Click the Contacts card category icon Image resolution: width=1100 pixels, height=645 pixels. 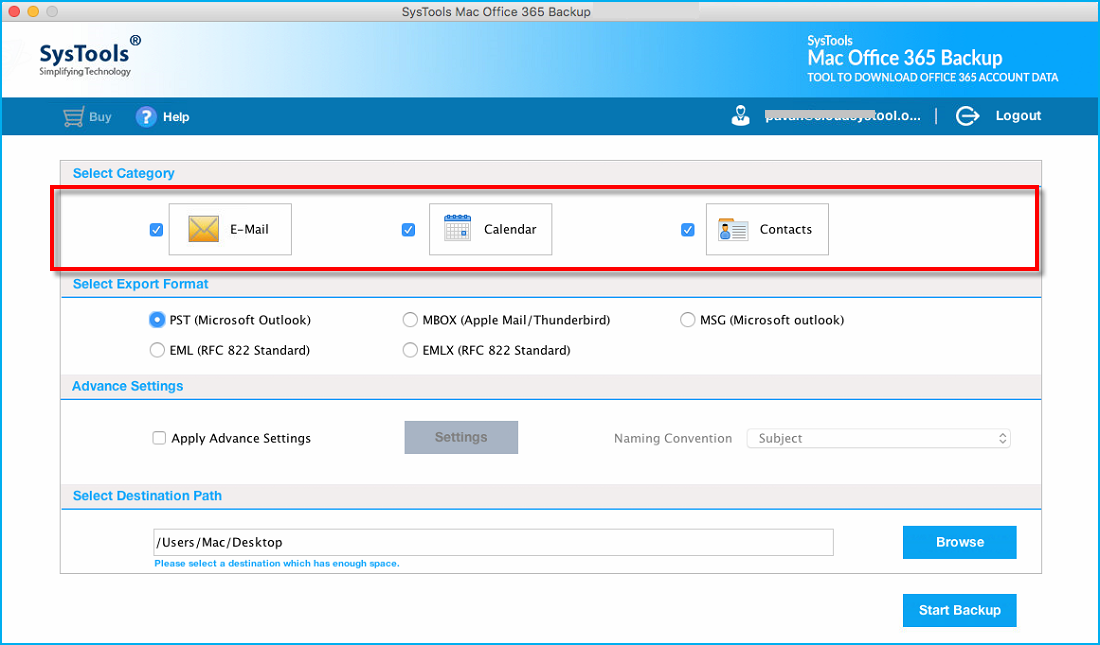point(733,229)
